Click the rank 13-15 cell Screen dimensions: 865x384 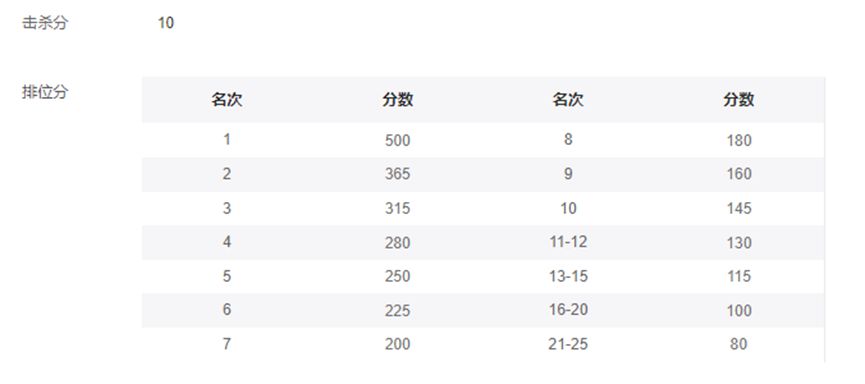tap(568, 276)
